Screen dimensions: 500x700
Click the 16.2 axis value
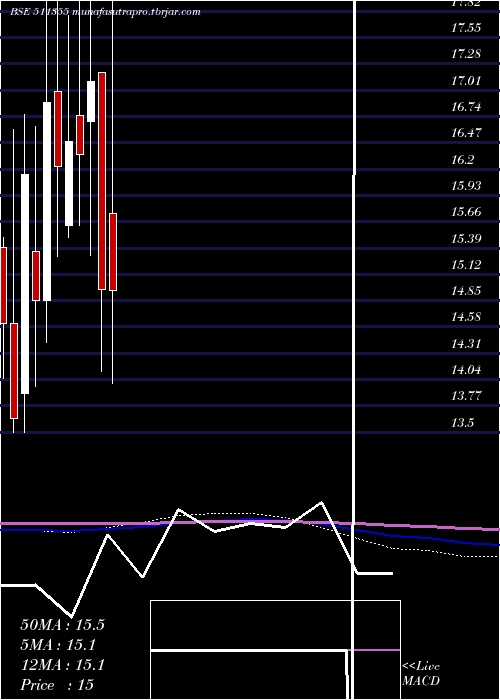462,159
